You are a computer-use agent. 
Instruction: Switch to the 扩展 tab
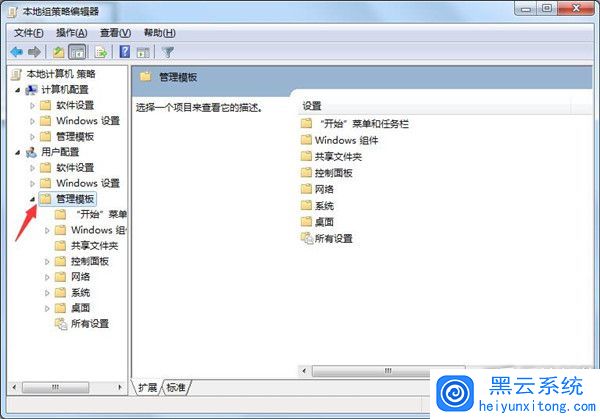tap(147, 388)
